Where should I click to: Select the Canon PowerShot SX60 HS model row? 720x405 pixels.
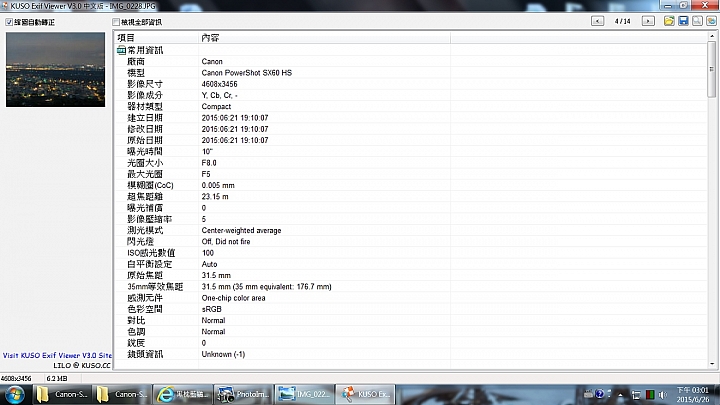411,73
